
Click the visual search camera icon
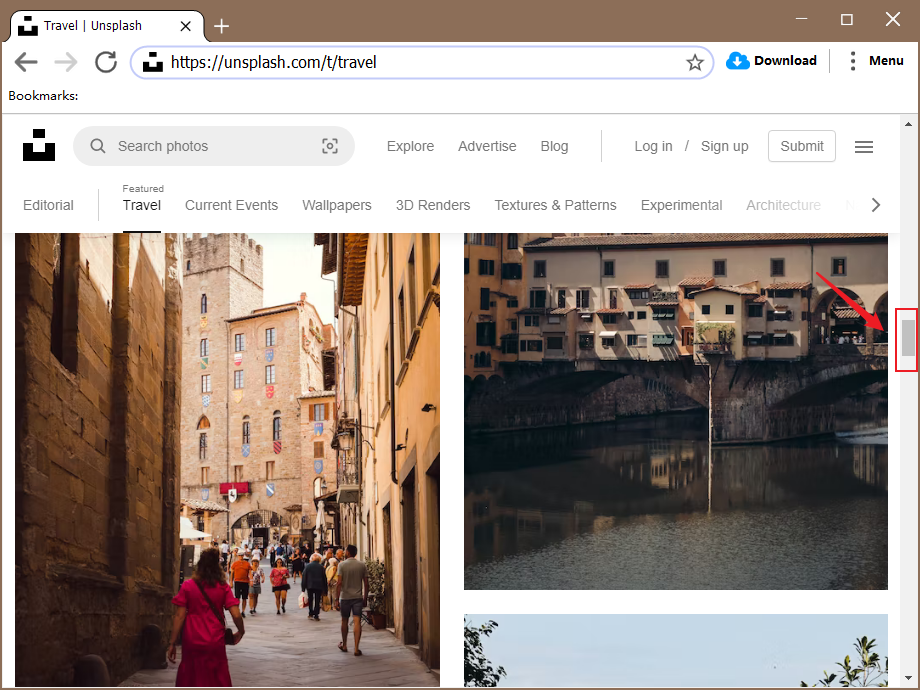point(330,146)
